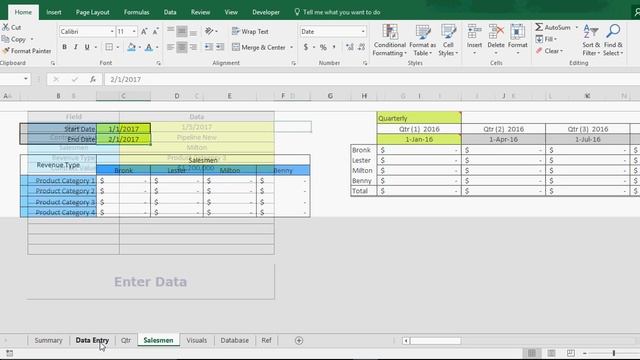Open Conditional Formatting
The width and height of the screenshot is (640, 360).
[390, 40]
